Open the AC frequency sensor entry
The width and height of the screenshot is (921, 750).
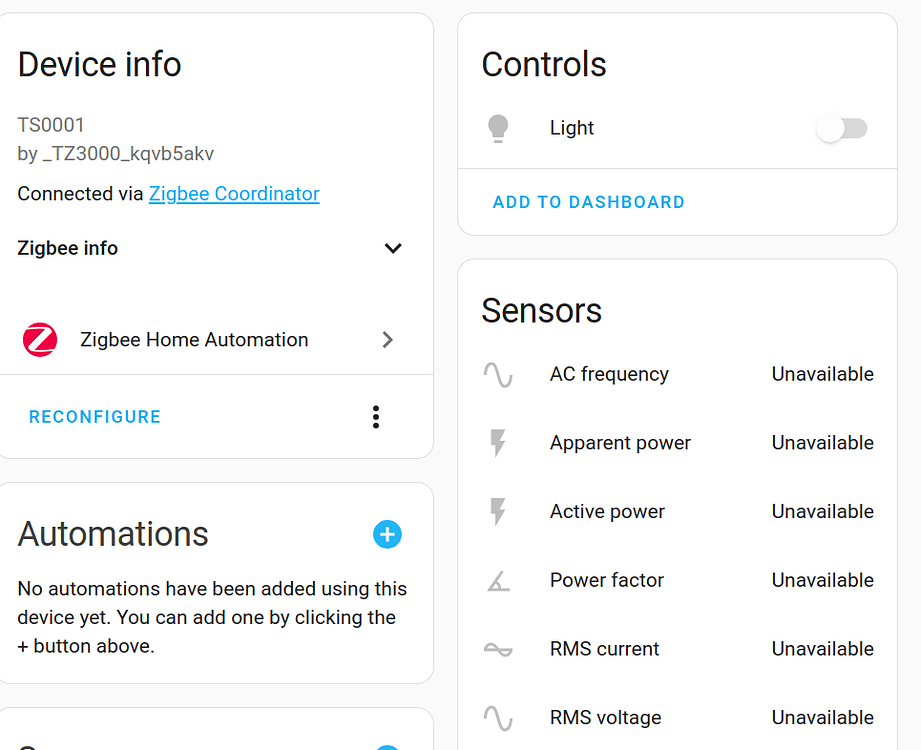[608, 374]
